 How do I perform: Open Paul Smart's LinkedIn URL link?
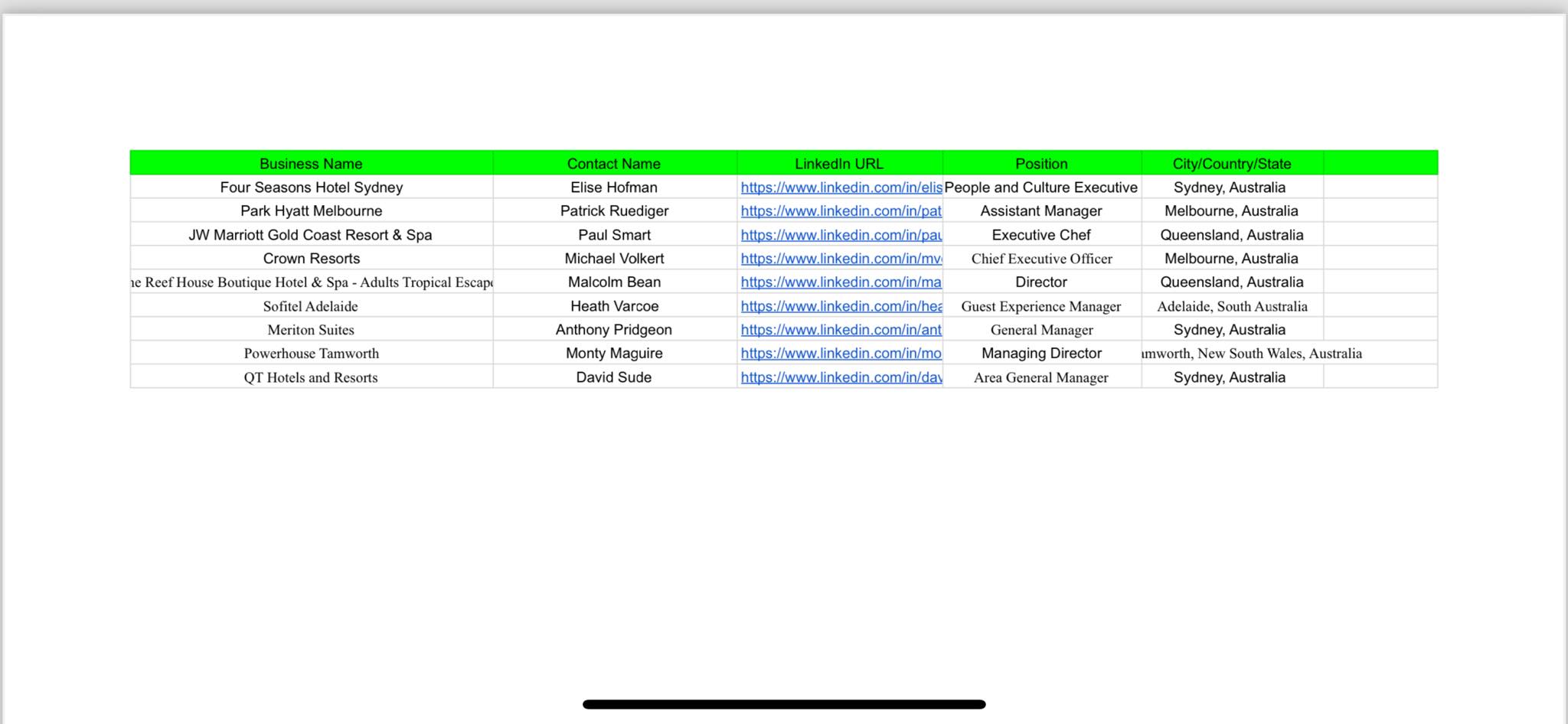(841, 235)
